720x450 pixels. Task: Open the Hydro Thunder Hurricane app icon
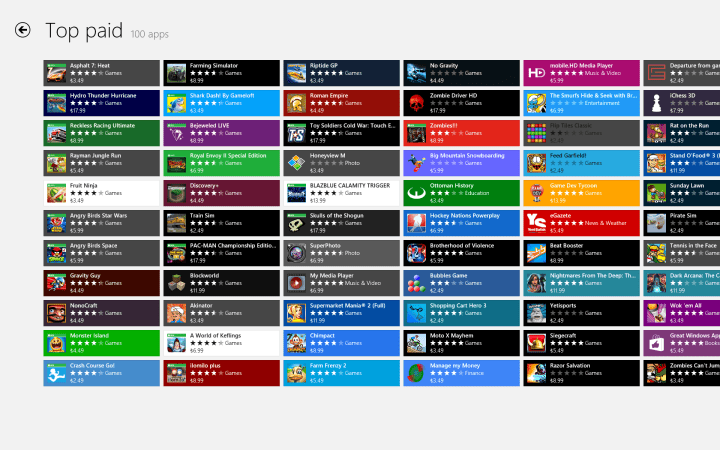coord(56,103)
